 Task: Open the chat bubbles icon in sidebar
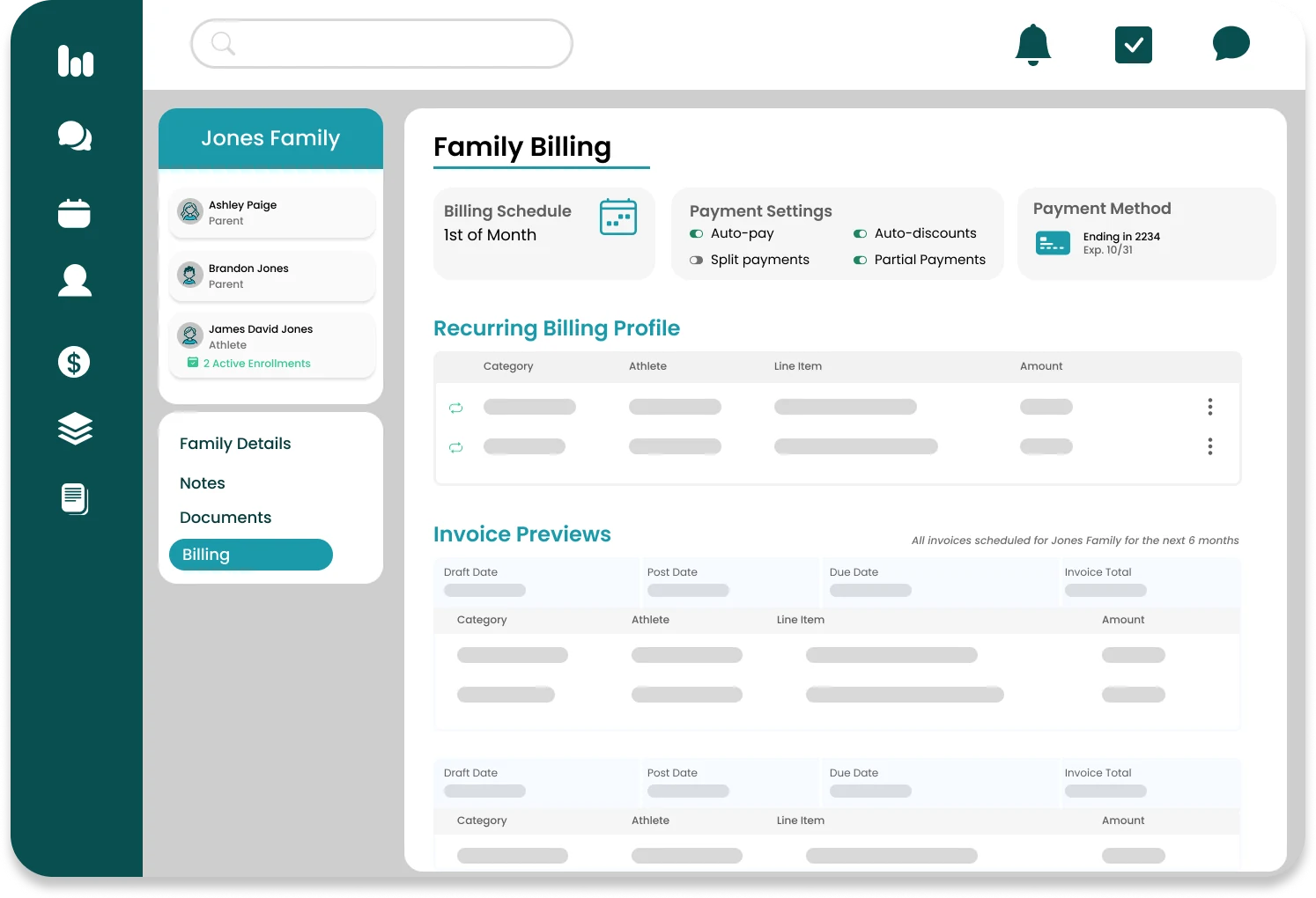coord(75,136)
